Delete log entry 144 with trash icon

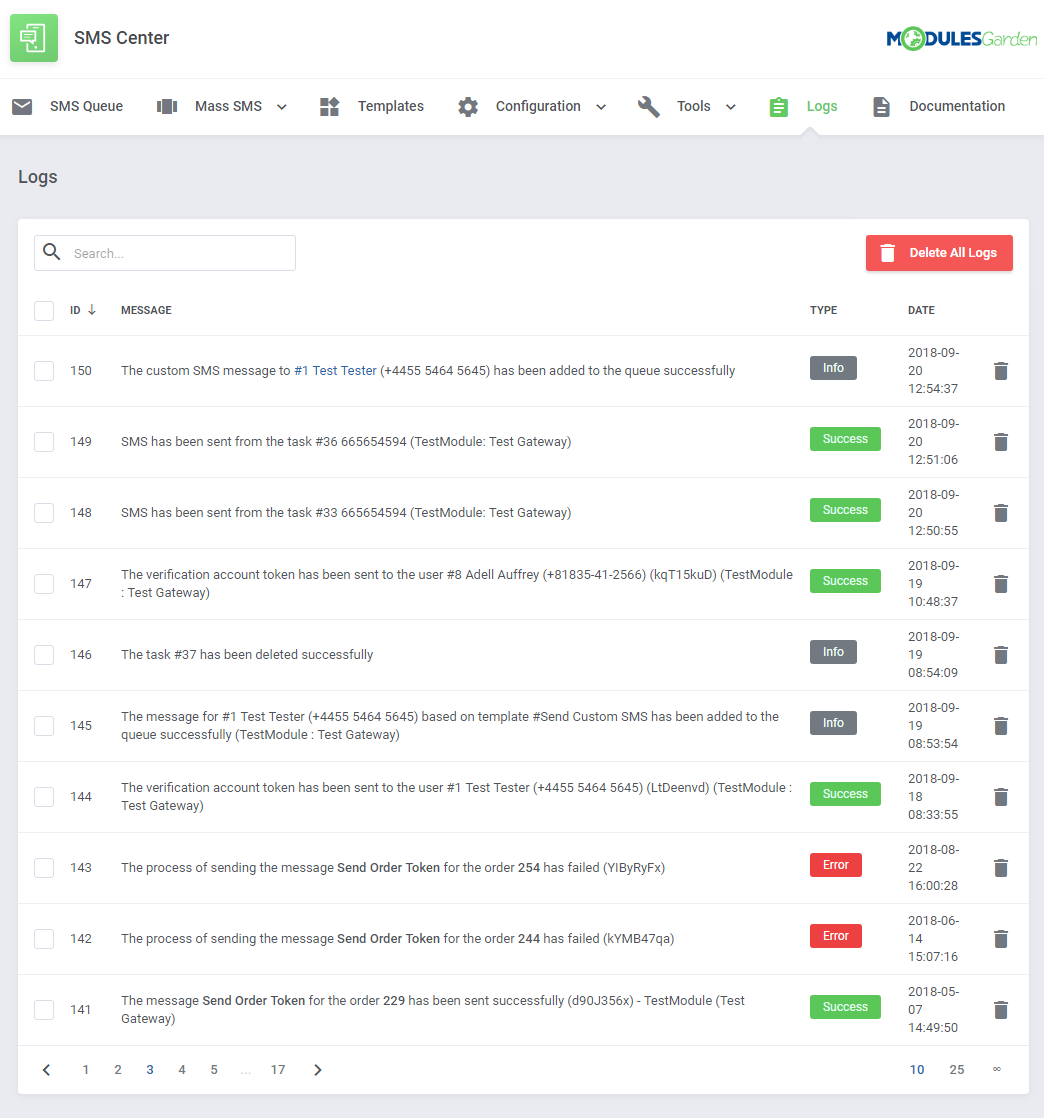click(x=1000, y=796)
